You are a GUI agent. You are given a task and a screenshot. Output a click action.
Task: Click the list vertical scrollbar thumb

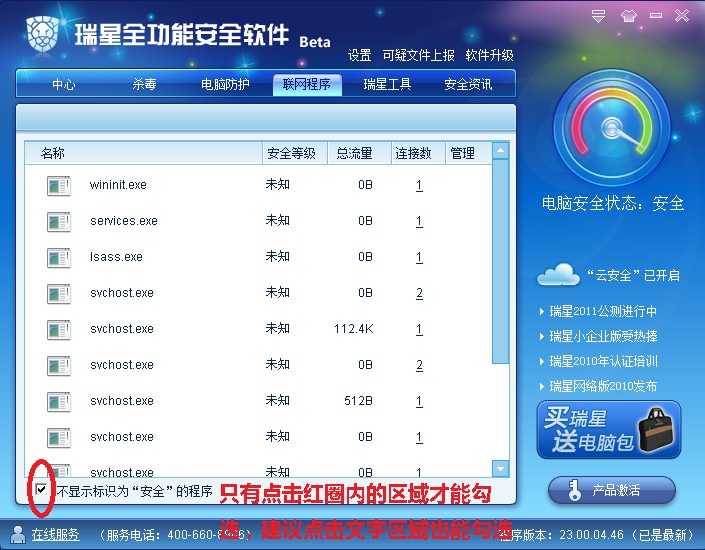pyautogui.click(x=500, y=261)
